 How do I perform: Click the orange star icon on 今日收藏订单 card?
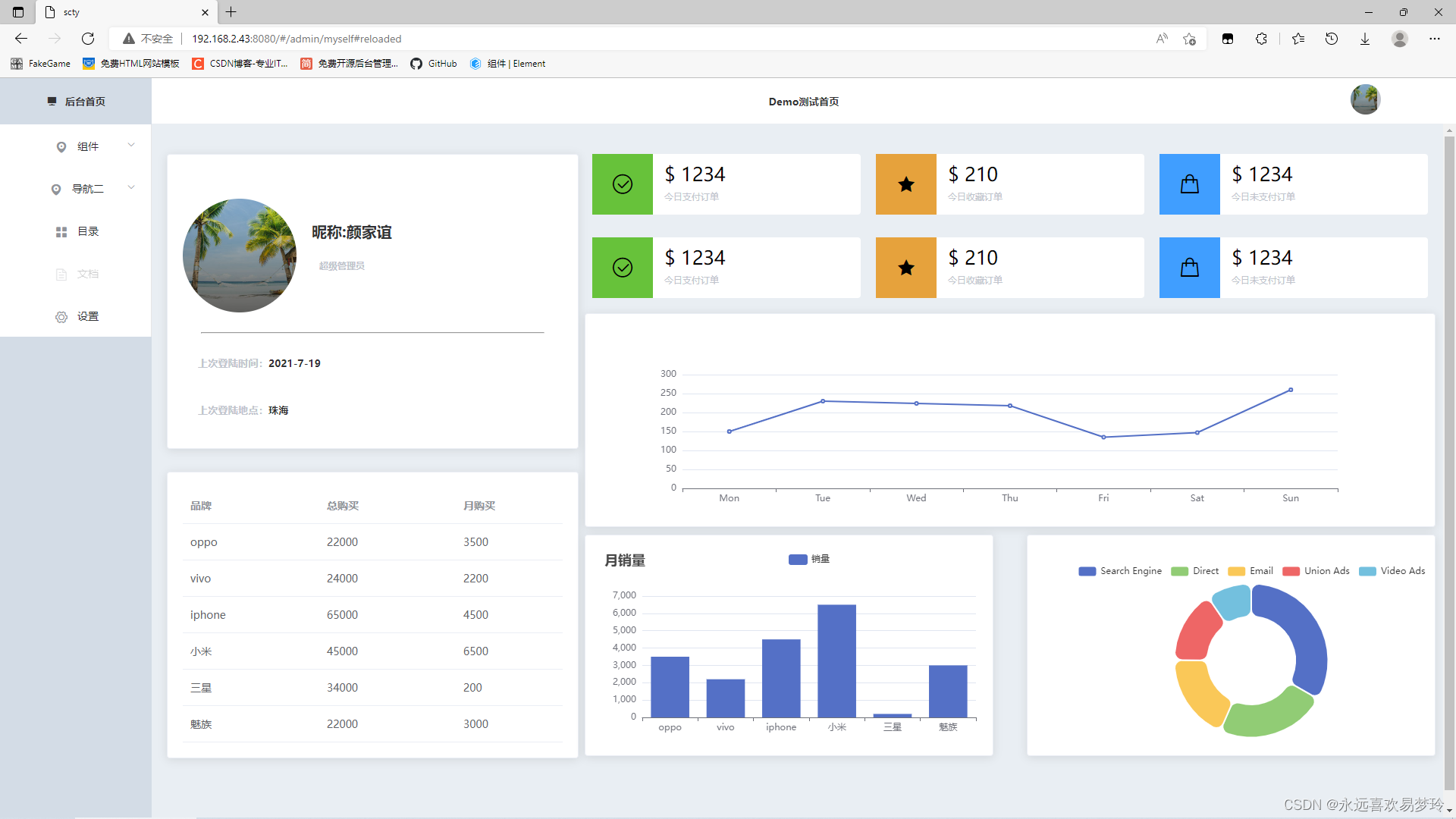coord(905,184)
